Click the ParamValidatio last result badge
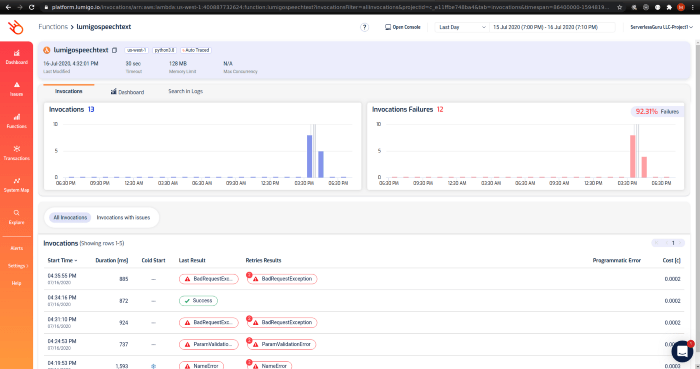This screenshot has width=700, height=369. (208, 344)
